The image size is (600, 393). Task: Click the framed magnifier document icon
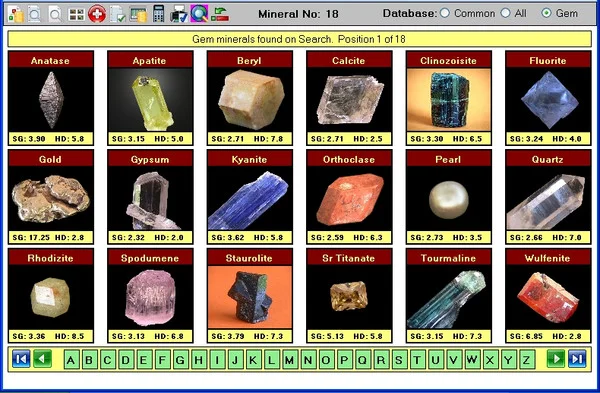(x=35, y=14)
